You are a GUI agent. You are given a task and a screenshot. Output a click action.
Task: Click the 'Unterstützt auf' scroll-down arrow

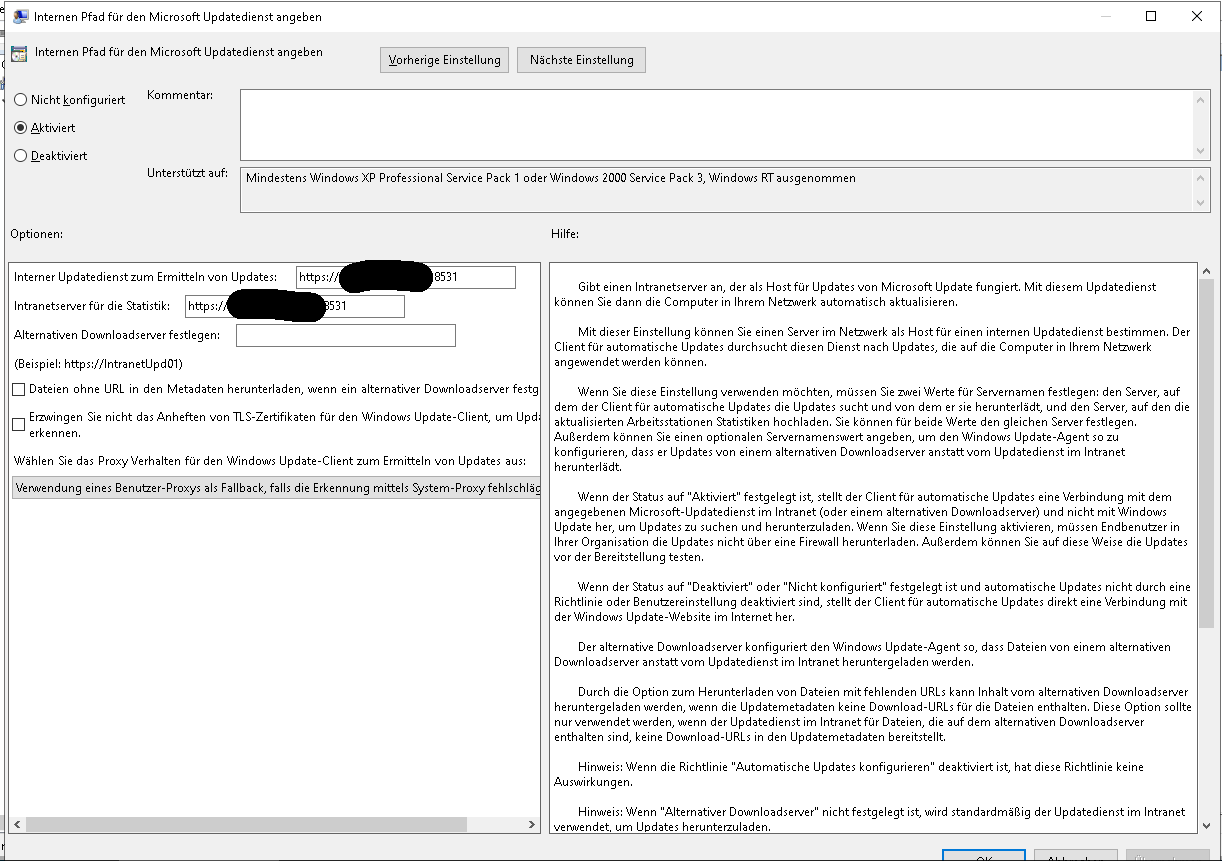coord(1202,203)
